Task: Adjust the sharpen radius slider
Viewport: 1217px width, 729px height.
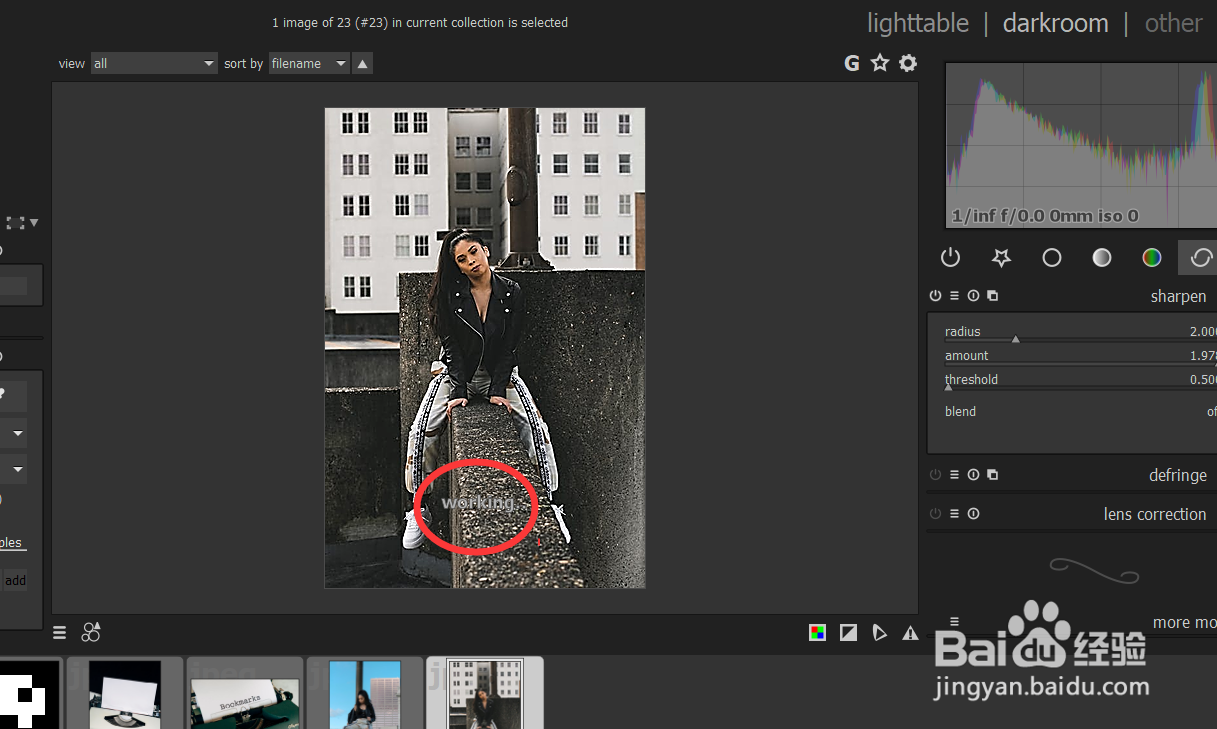Action: (x=1080, y=333)
